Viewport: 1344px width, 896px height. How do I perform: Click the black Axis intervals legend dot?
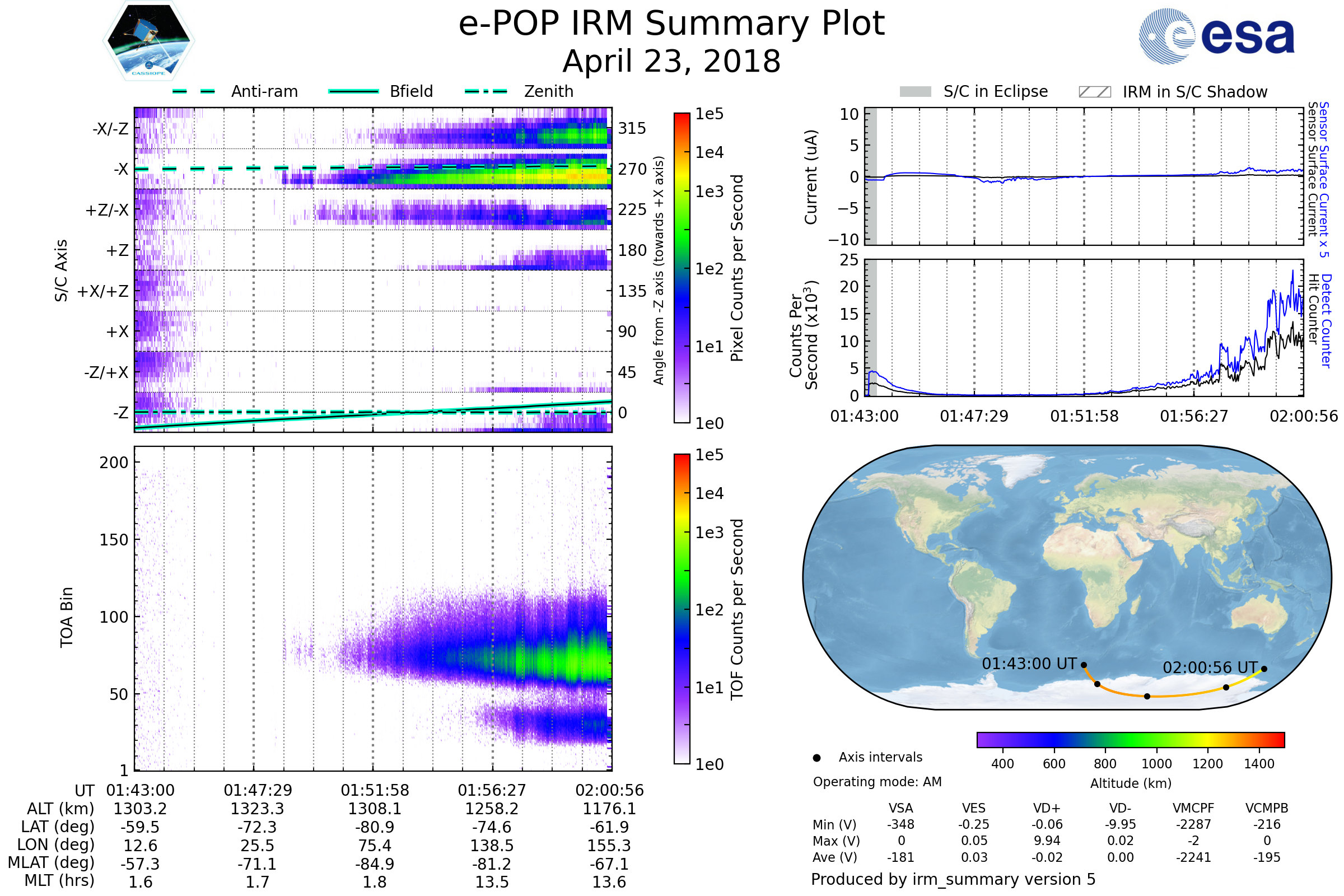816,758
